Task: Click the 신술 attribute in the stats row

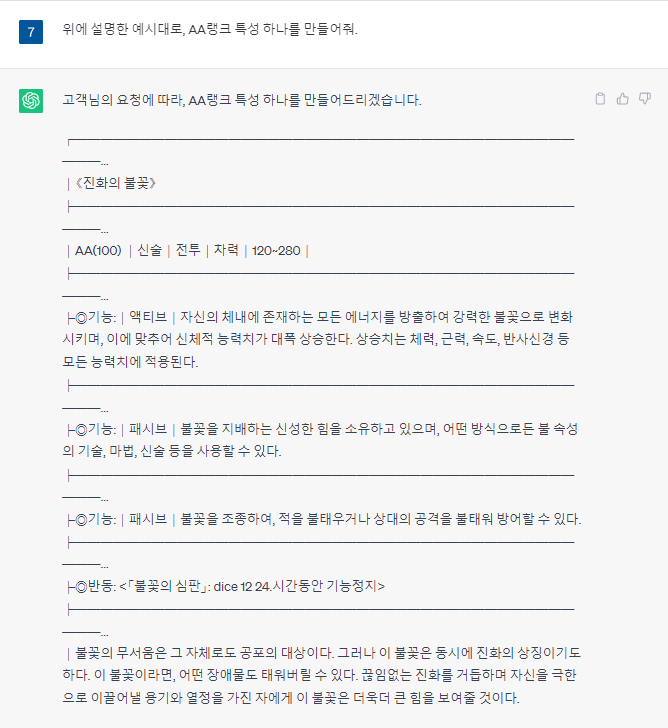Action: click(148, 250)
